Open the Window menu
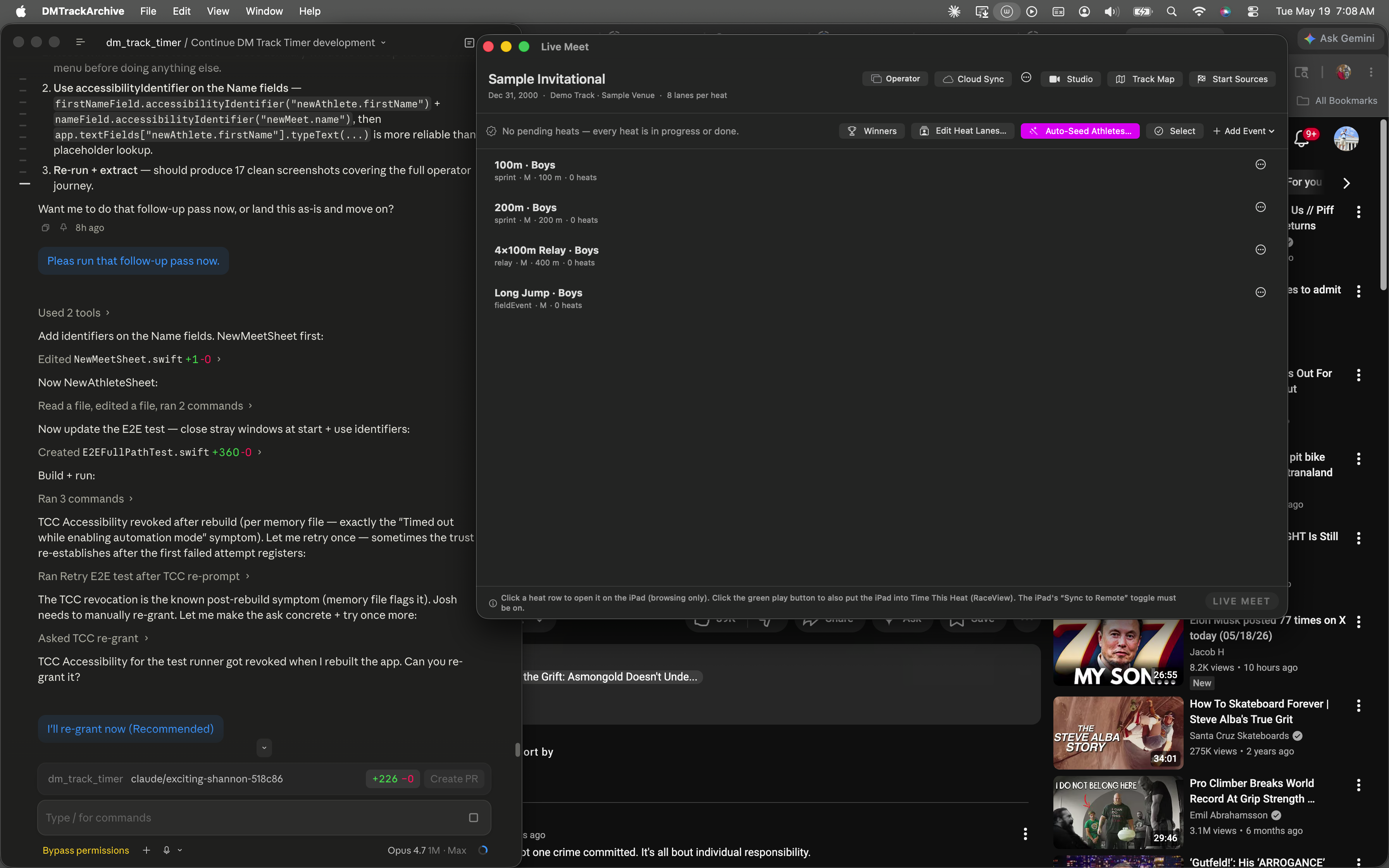The width and height of the screenshot is (1389, 868). tap(264, 11)
